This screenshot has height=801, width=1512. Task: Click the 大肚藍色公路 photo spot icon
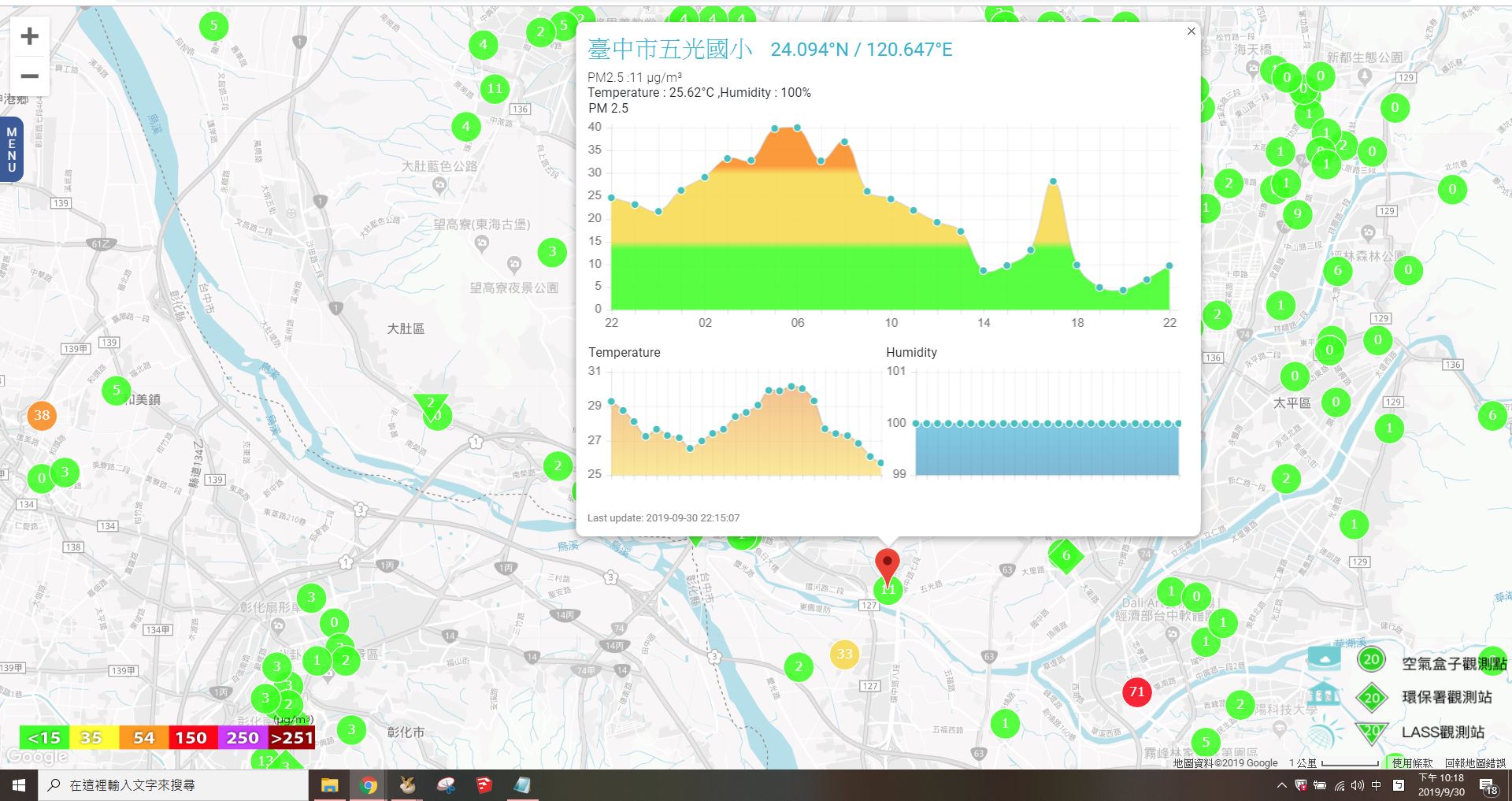[439, 186]
